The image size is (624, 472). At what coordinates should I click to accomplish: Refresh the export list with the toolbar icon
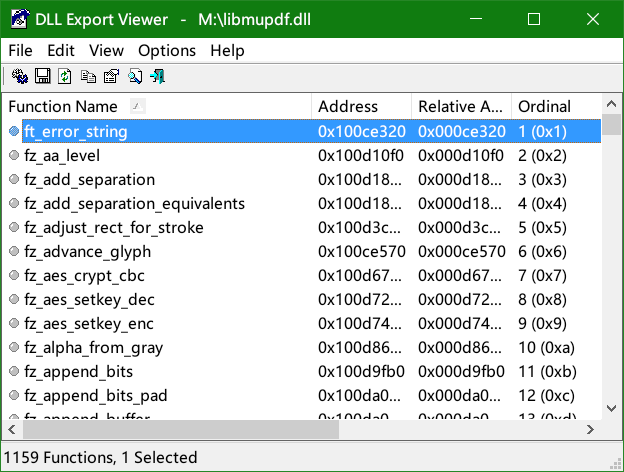[x=65, y=76]
